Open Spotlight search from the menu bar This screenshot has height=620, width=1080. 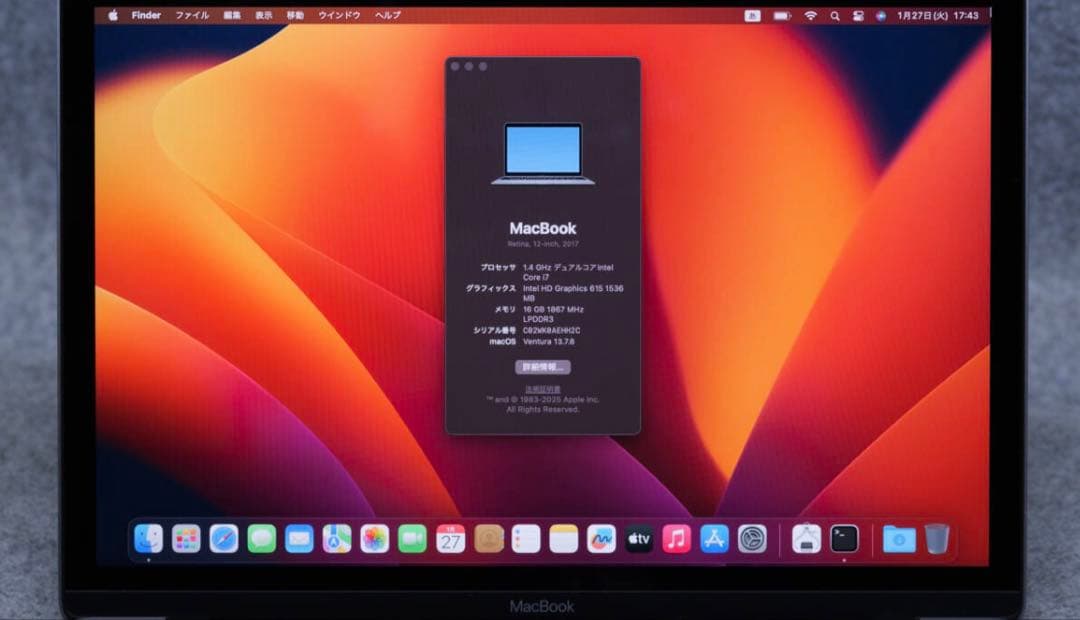(835, 16)
